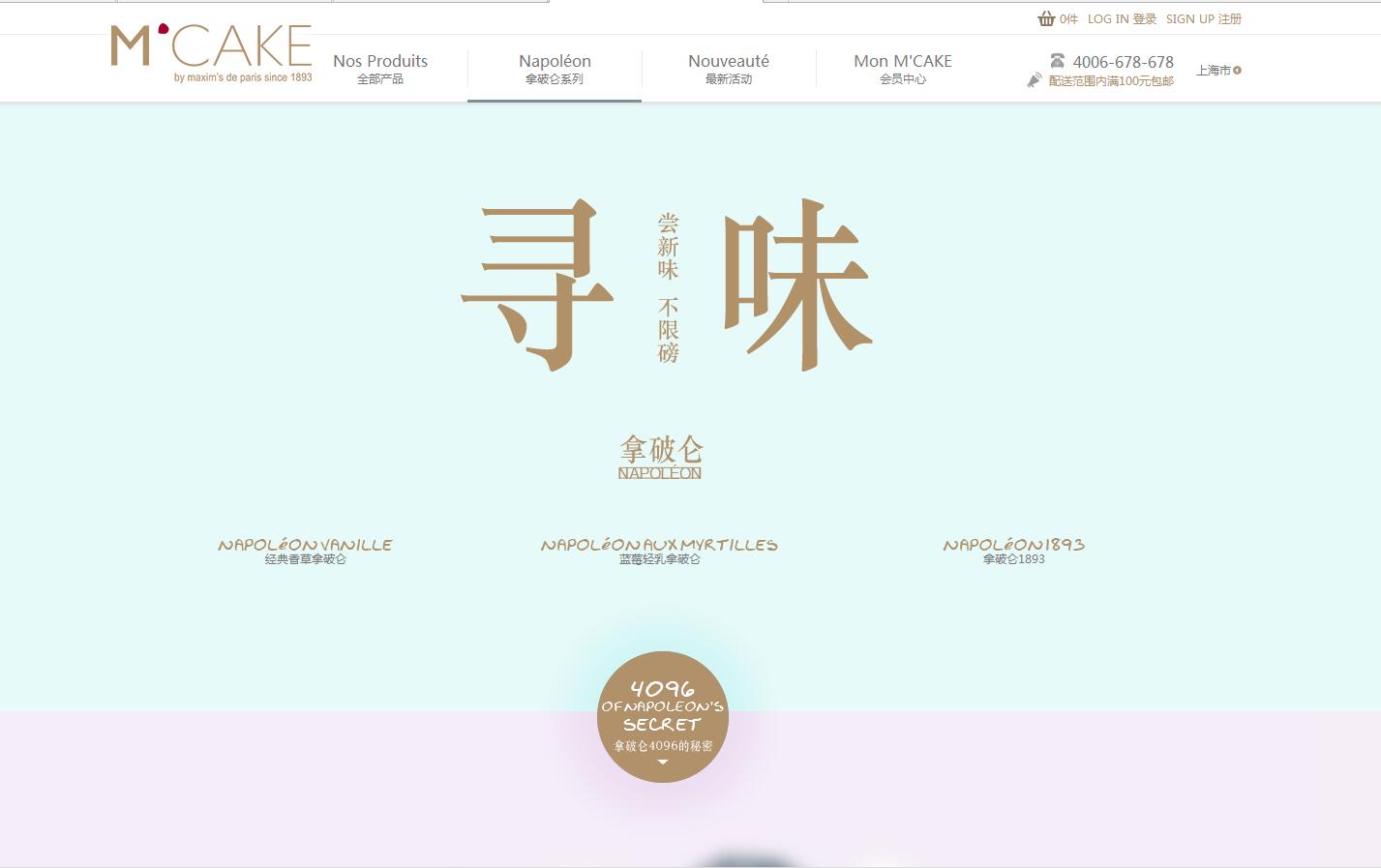The width and height of the screenshot is (1381, 868).
Task: Expand the arrow beside 上海市
Action: [x=1238, y=70]
